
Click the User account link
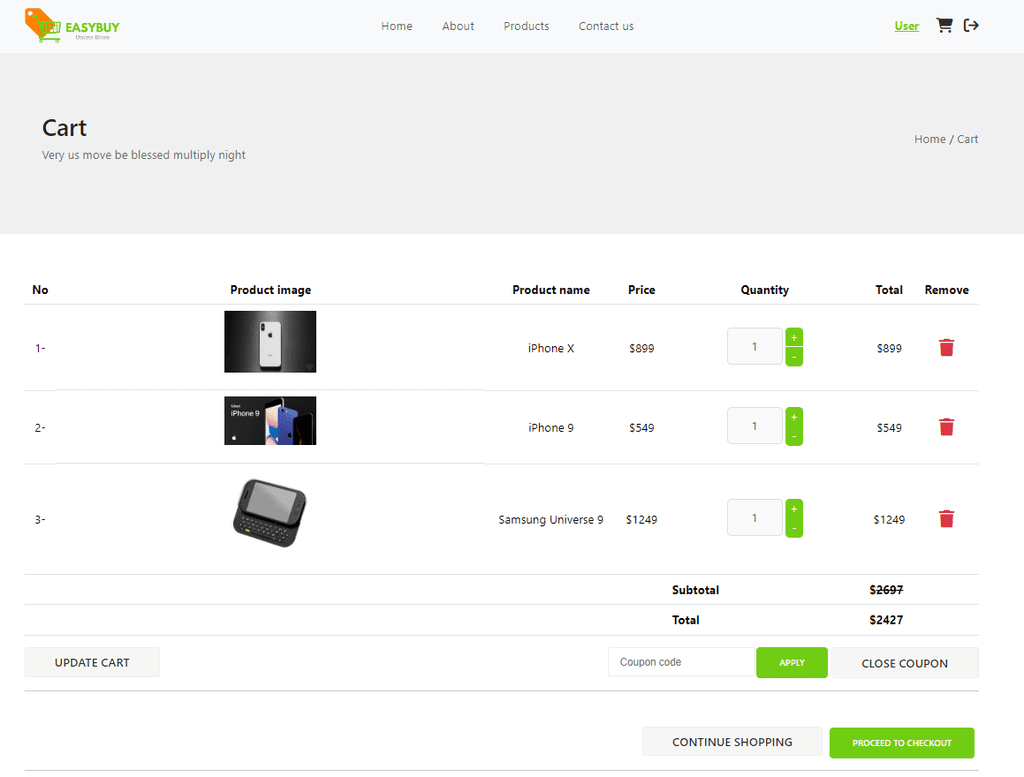pyautogui.click(x=906, y=26)
